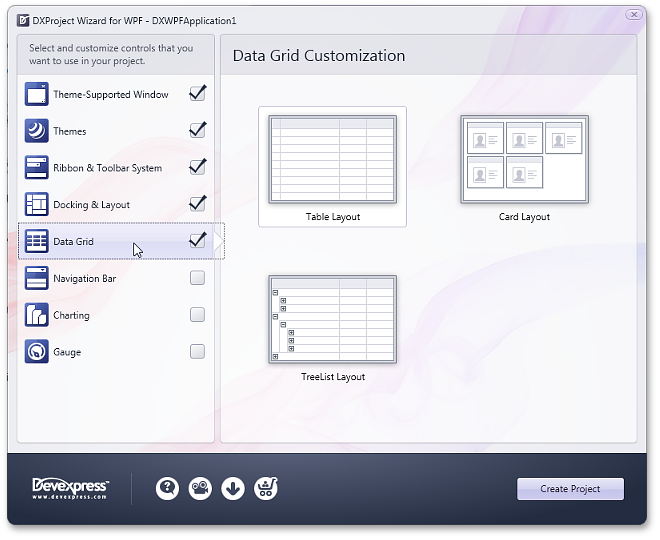Uncheck Ribbon & Toolbar System checkbox
660x540 pixels.
[197, 167]
